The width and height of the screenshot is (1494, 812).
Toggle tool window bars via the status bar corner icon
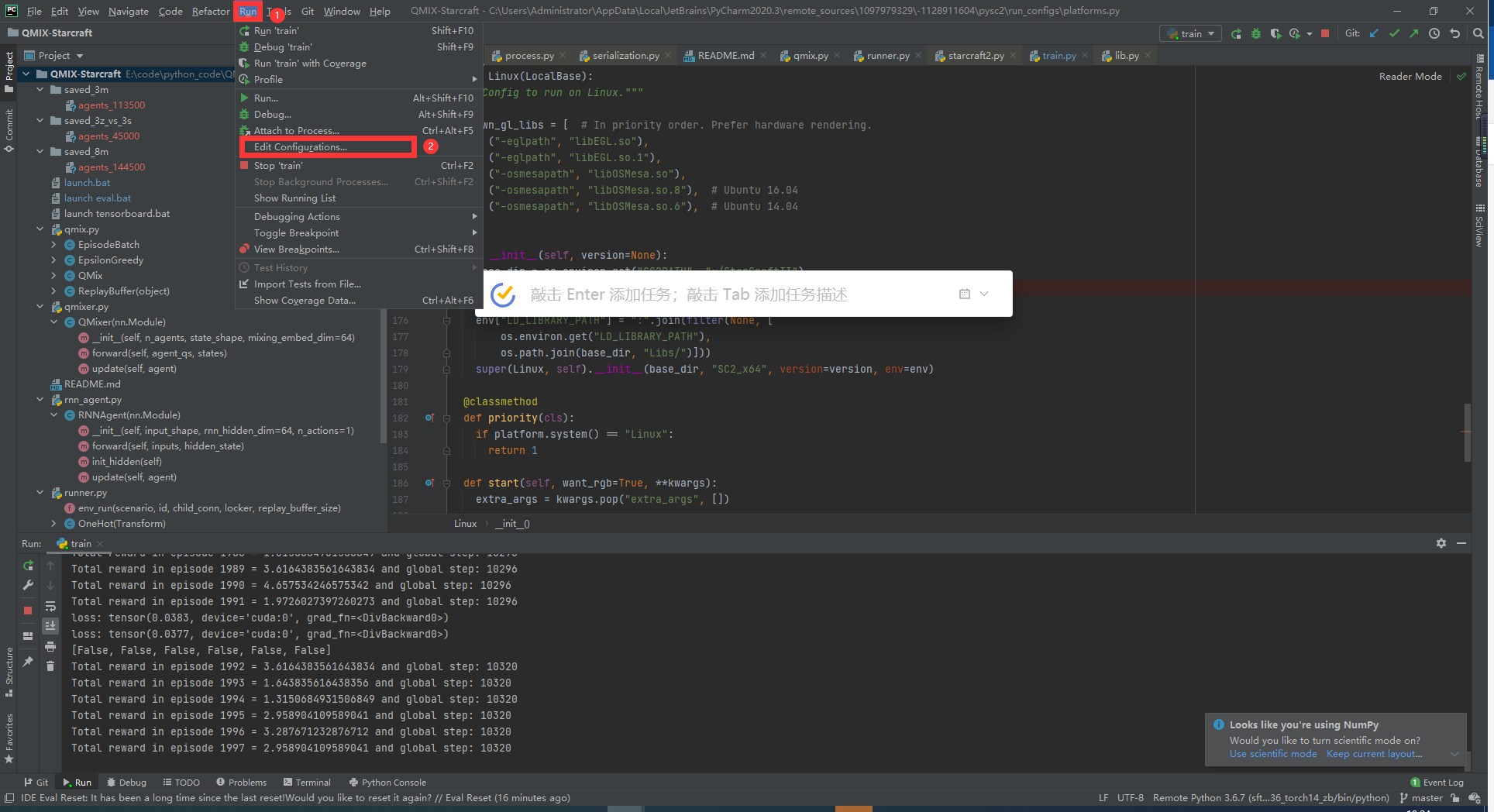pos(9,798)
